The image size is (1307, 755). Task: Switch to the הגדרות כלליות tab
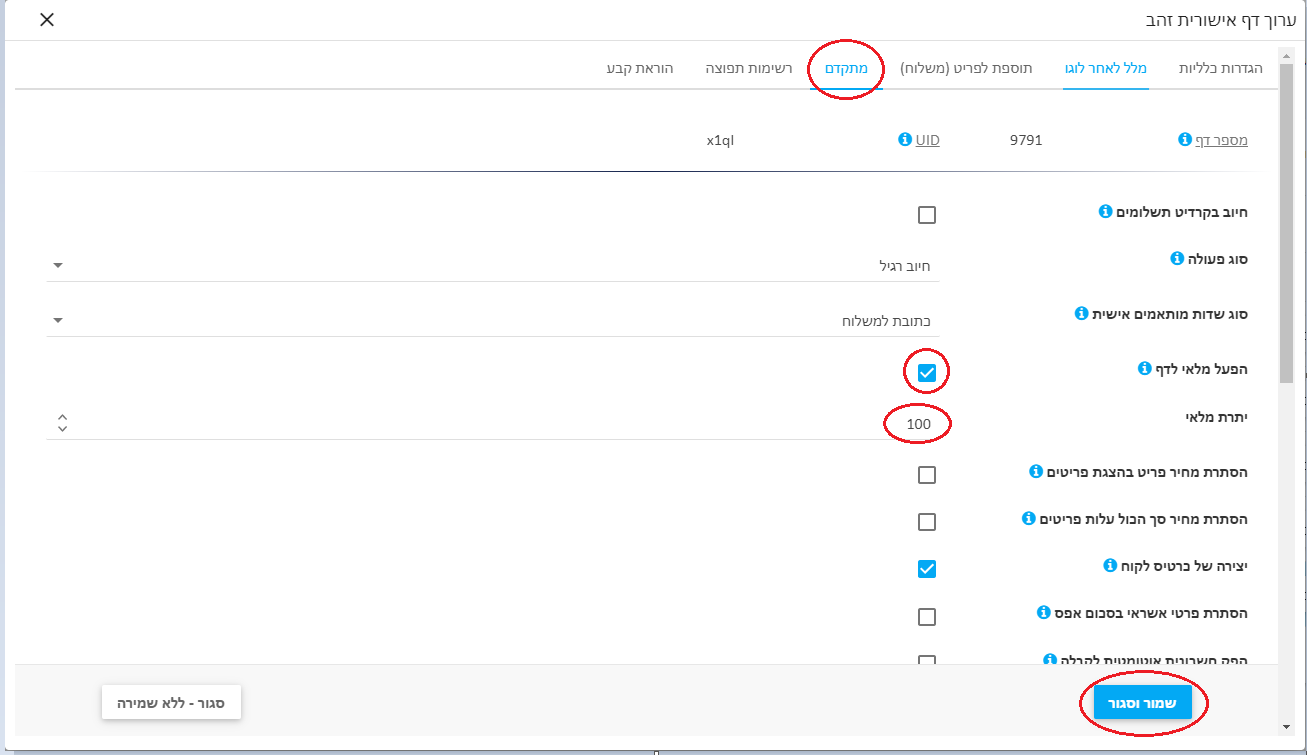coord(1221,68)
